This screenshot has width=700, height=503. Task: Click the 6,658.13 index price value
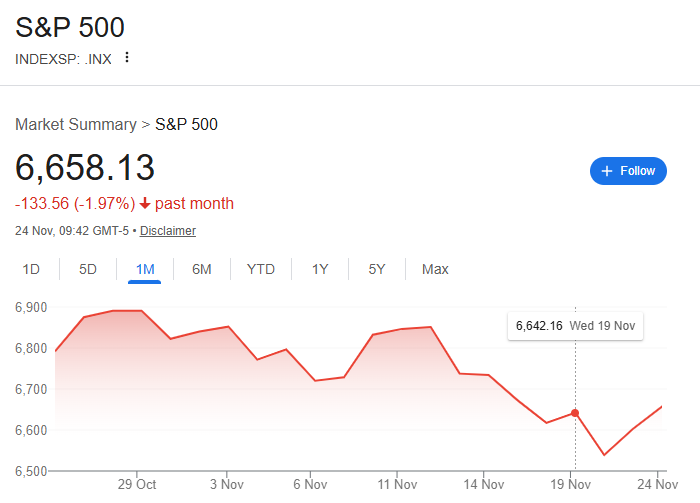85,167
